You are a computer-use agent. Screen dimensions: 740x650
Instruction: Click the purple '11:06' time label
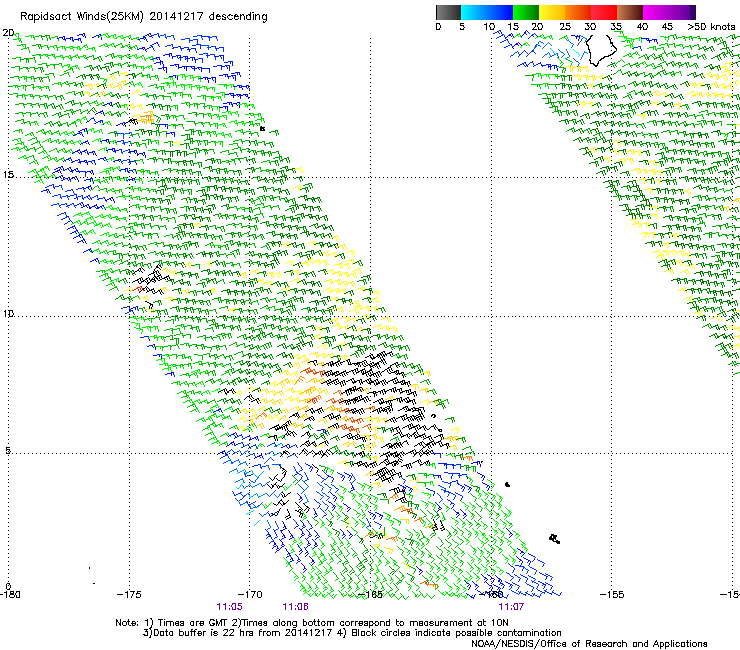pos(295,607)
